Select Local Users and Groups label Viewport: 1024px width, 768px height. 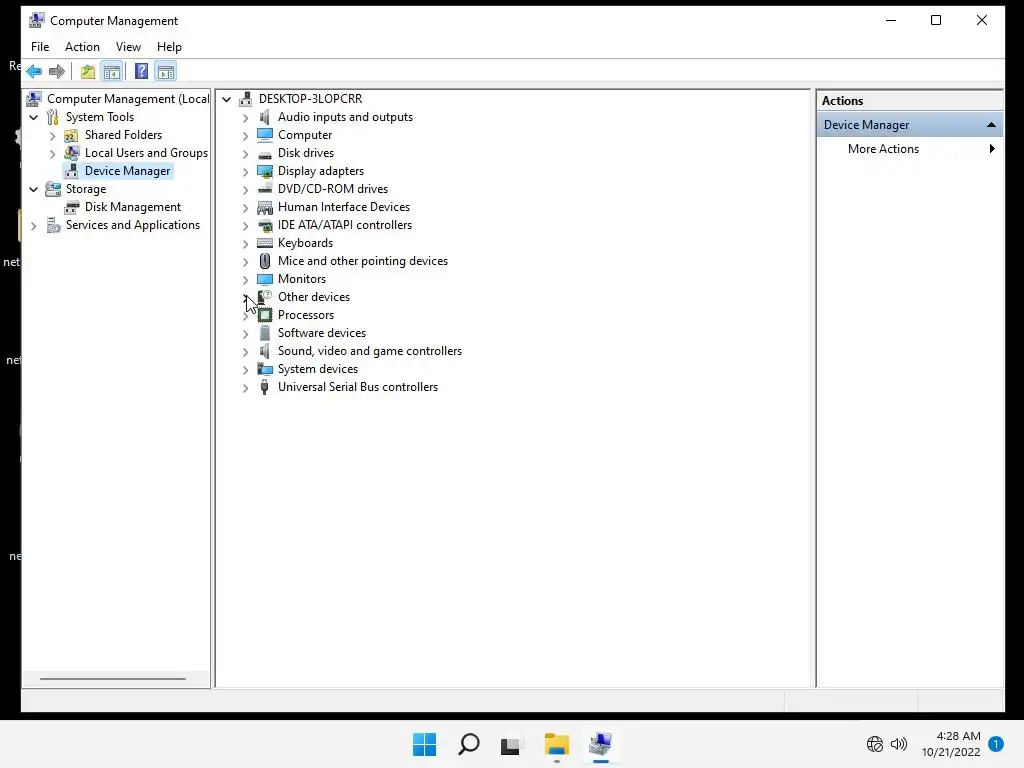tap(146, 153)
